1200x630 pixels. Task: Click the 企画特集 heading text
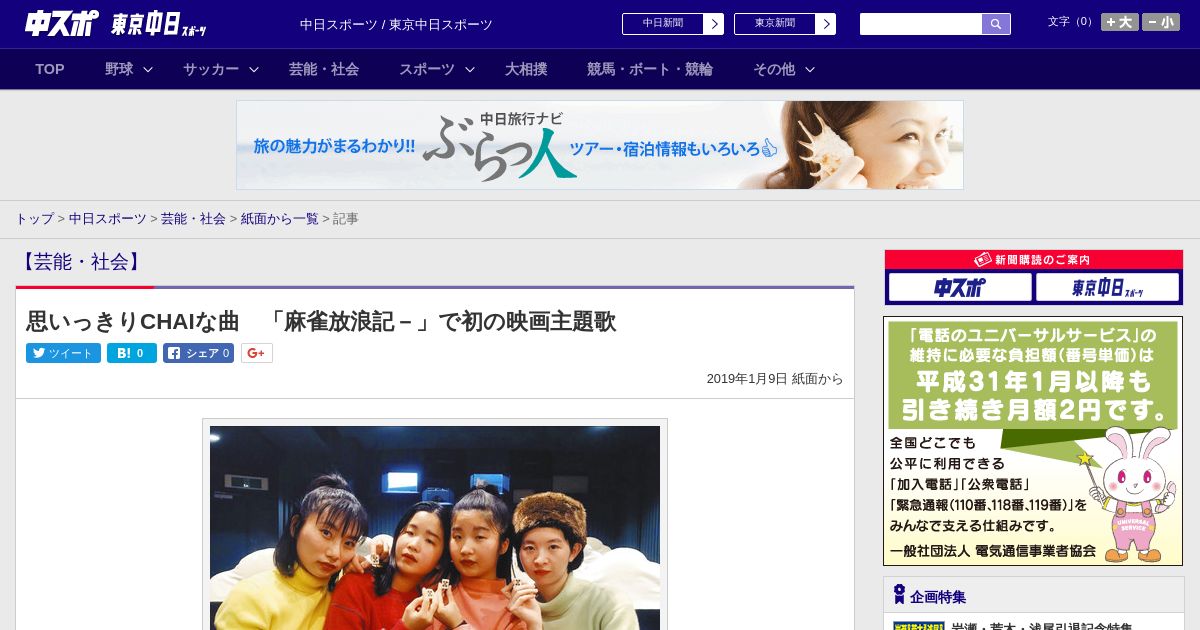[938, 597]
